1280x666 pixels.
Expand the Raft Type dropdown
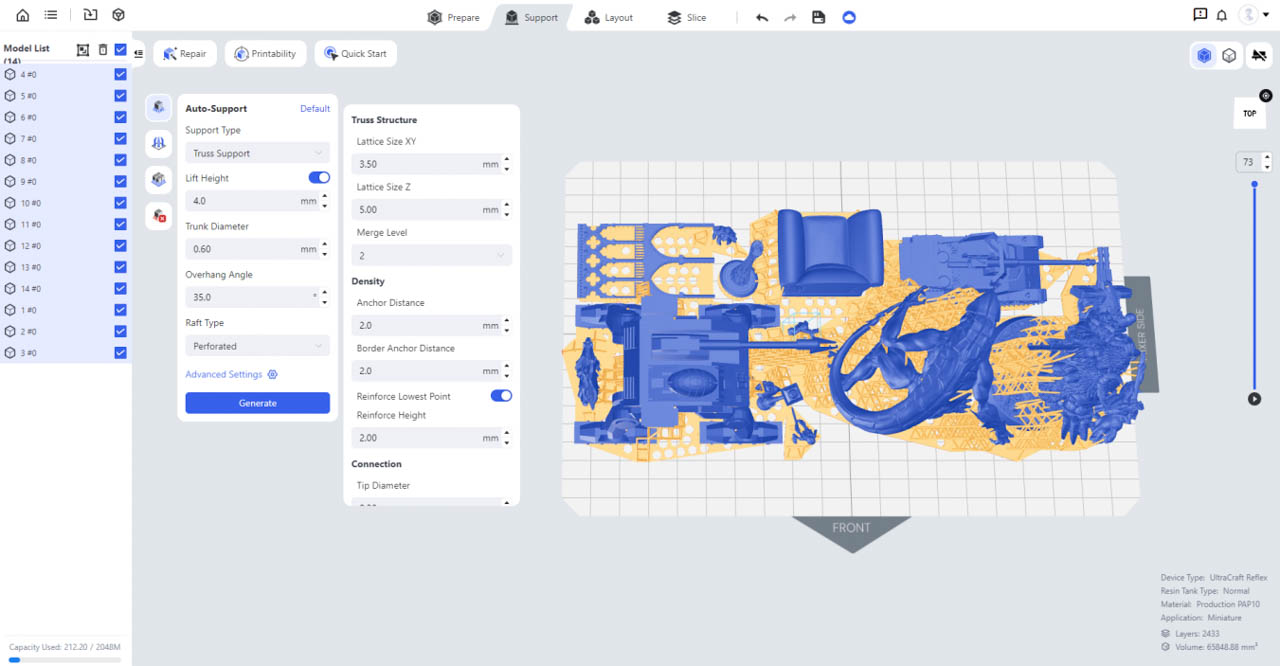click(257, 346)
